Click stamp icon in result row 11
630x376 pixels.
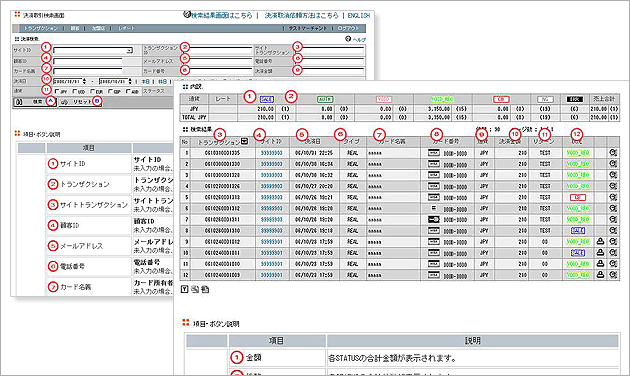coord(600,264)
